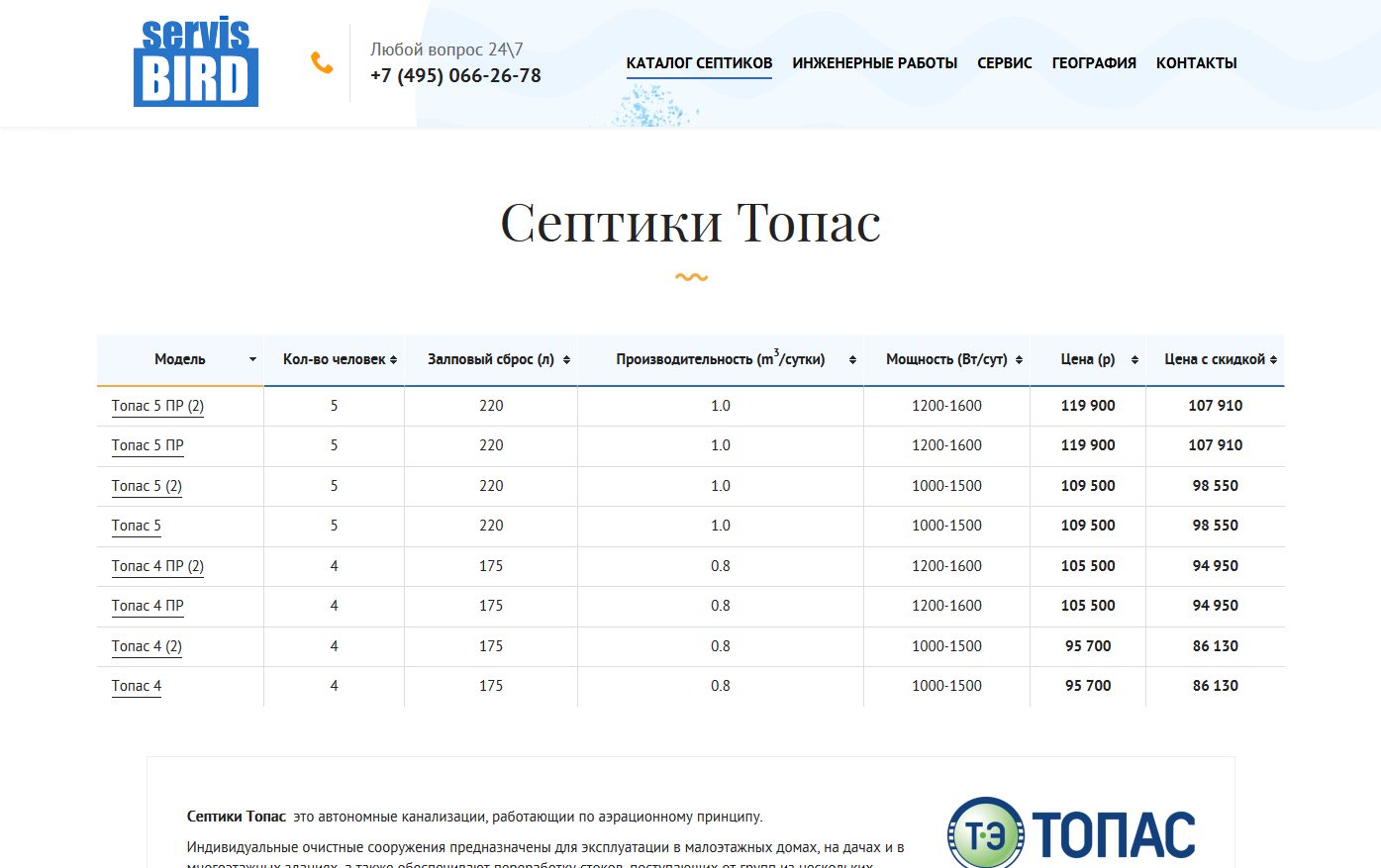Go to the Сервис page
The image size is (1381, 868).
(1005, 63)
